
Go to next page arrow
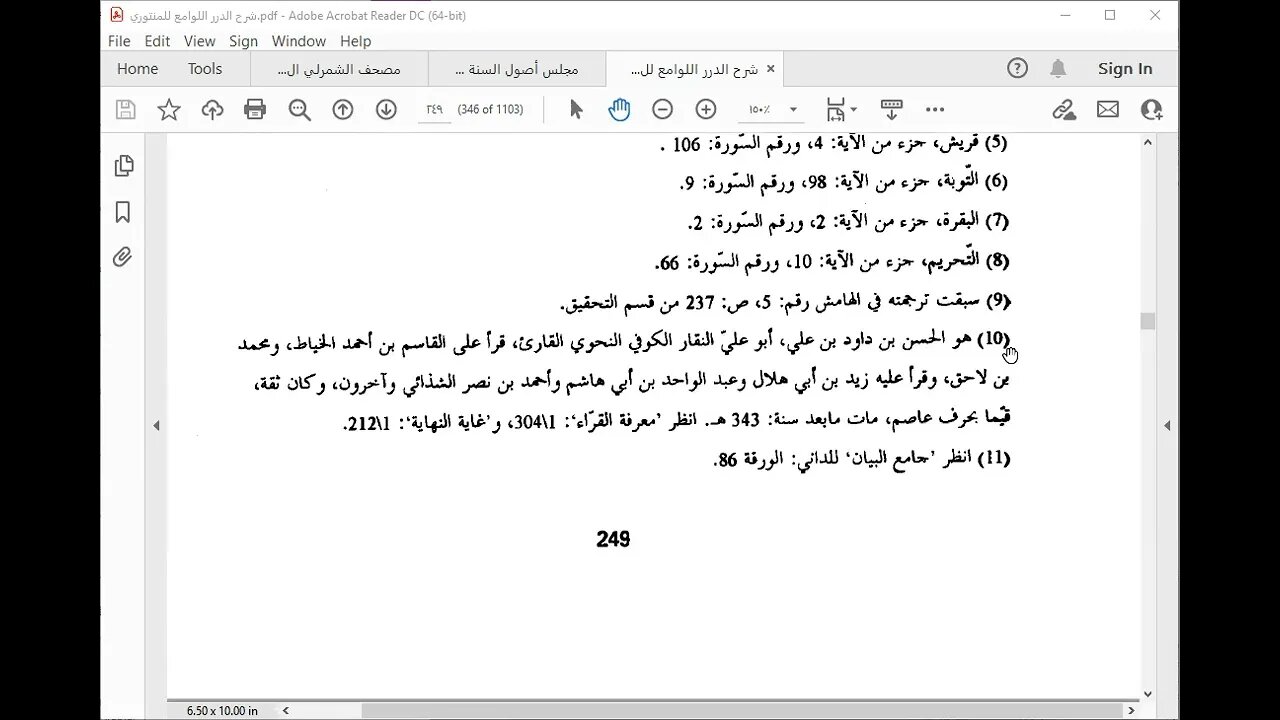coord(386,110)
